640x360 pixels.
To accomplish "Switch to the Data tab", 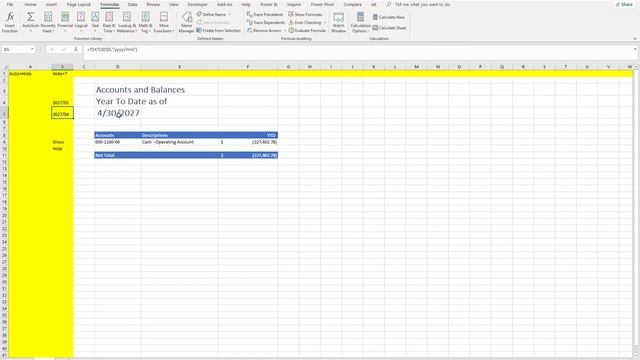I will click(133, 4).
